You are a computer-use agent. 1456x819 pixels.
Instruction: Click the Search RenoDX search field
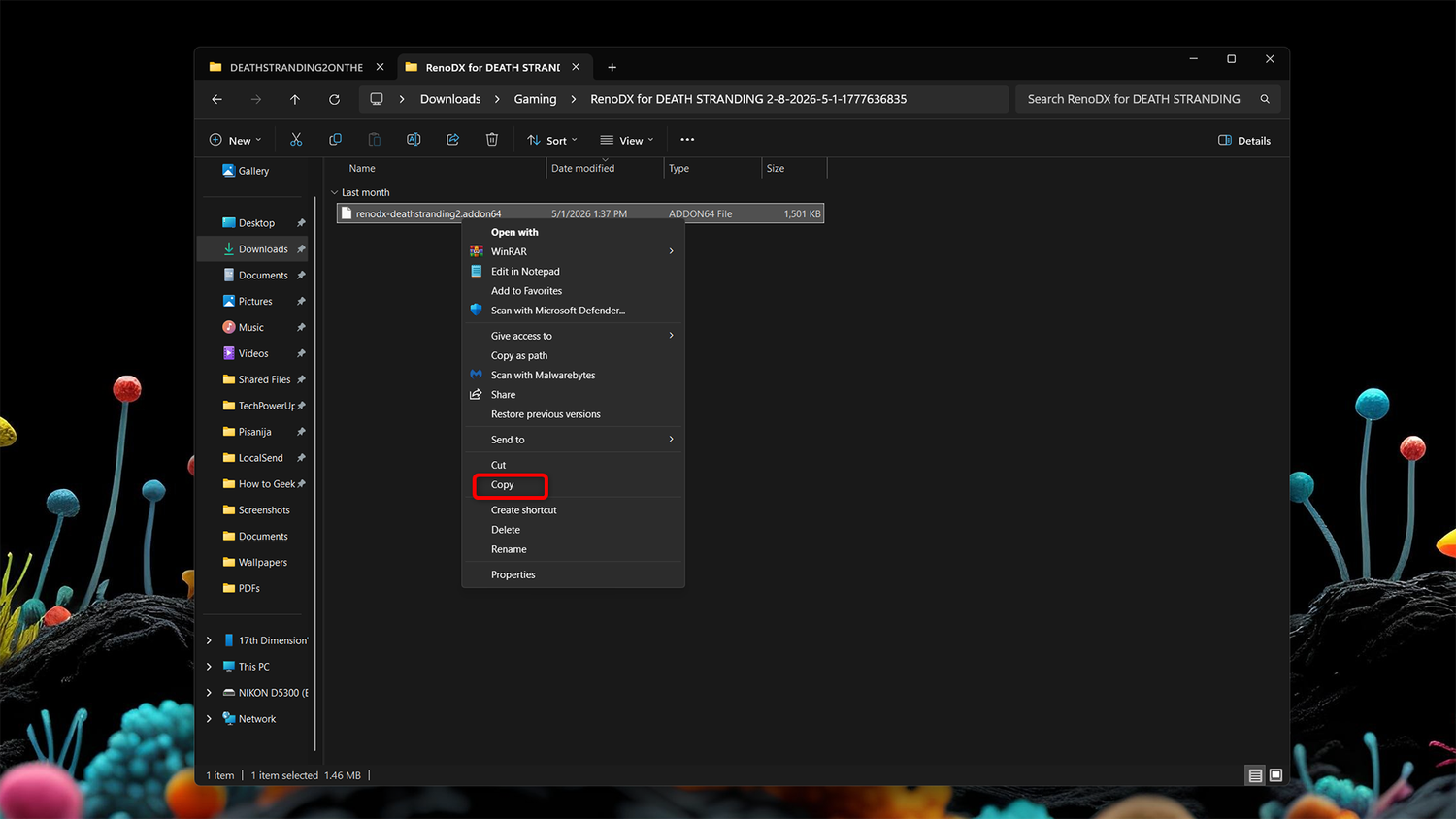pos(1145,99)
